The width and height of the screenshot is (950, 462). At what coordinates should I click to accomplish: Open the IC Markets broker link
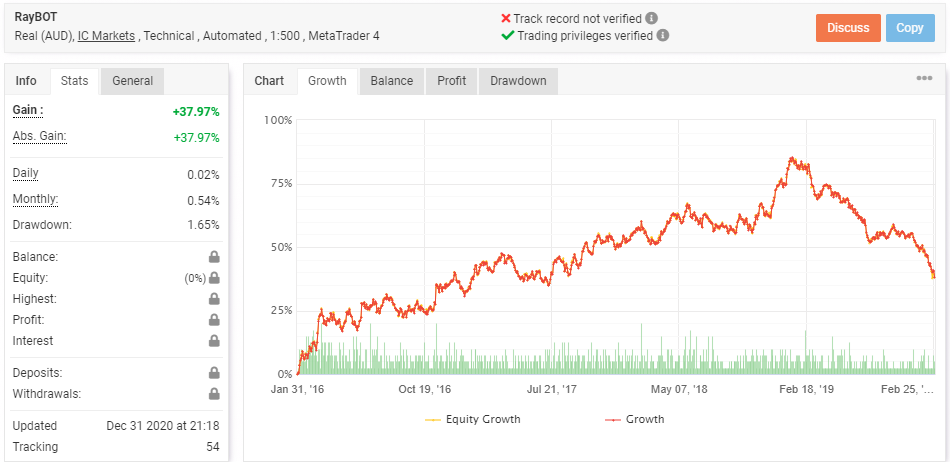(x=106, y=36)
